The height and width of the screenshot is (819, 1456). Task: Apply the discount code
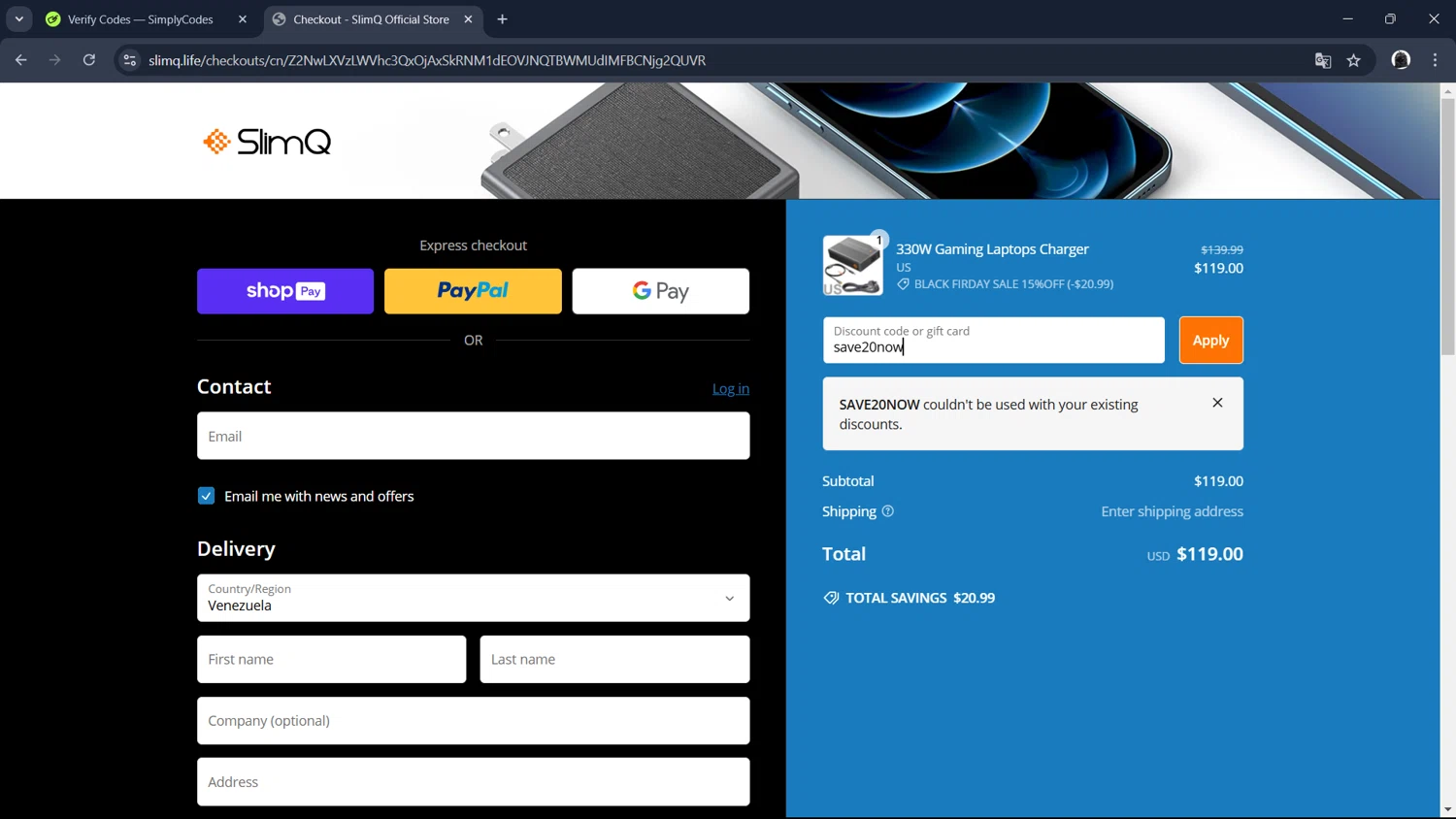click(x=1210, y=341)
